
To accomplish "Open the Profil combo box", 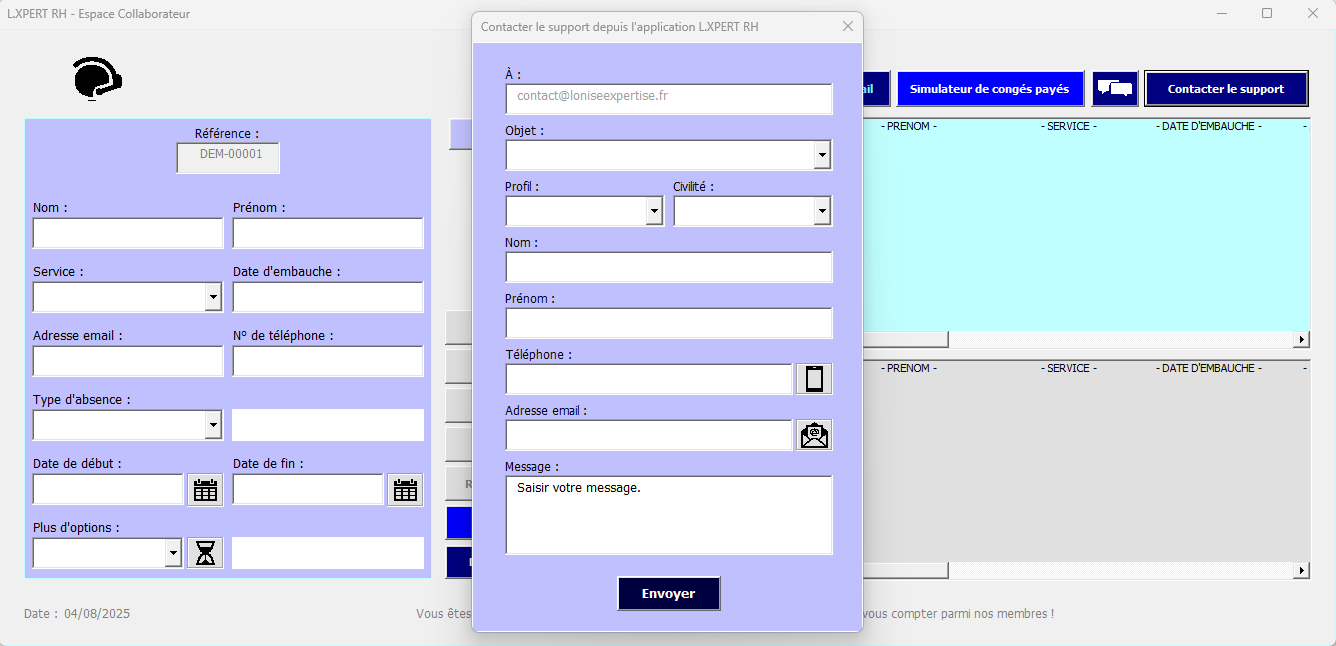I will 654,211.
